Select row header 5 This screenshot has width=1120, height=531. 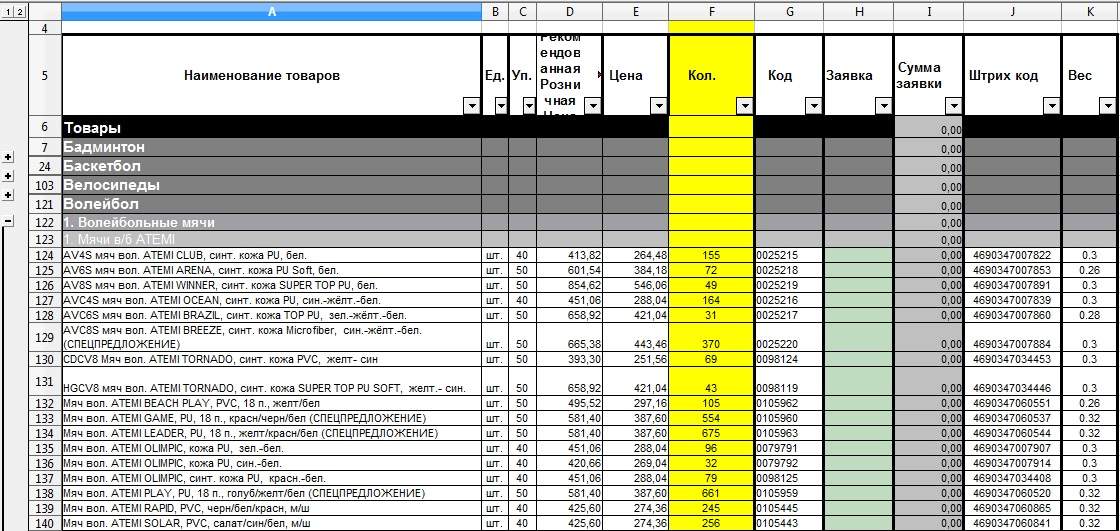(45, 75)
